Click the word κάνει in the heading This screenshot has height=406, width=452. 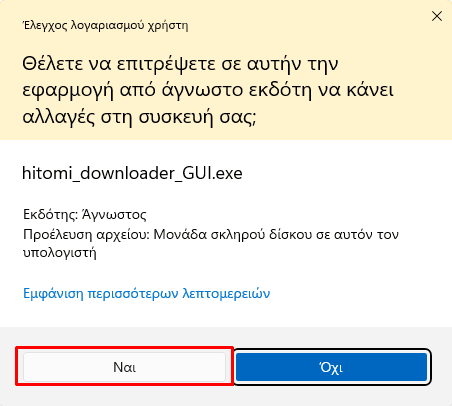(x=370, y=90)
